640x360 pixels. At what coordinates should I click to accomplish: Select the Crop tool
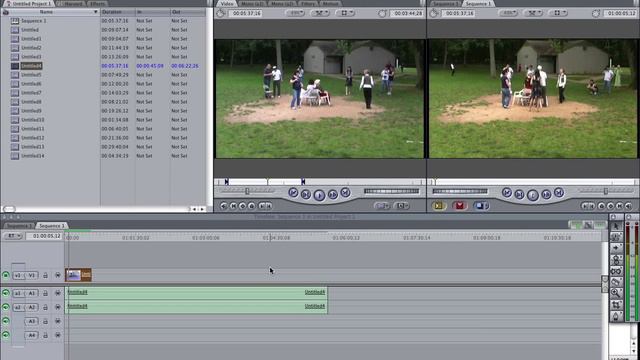pos(616,305)
